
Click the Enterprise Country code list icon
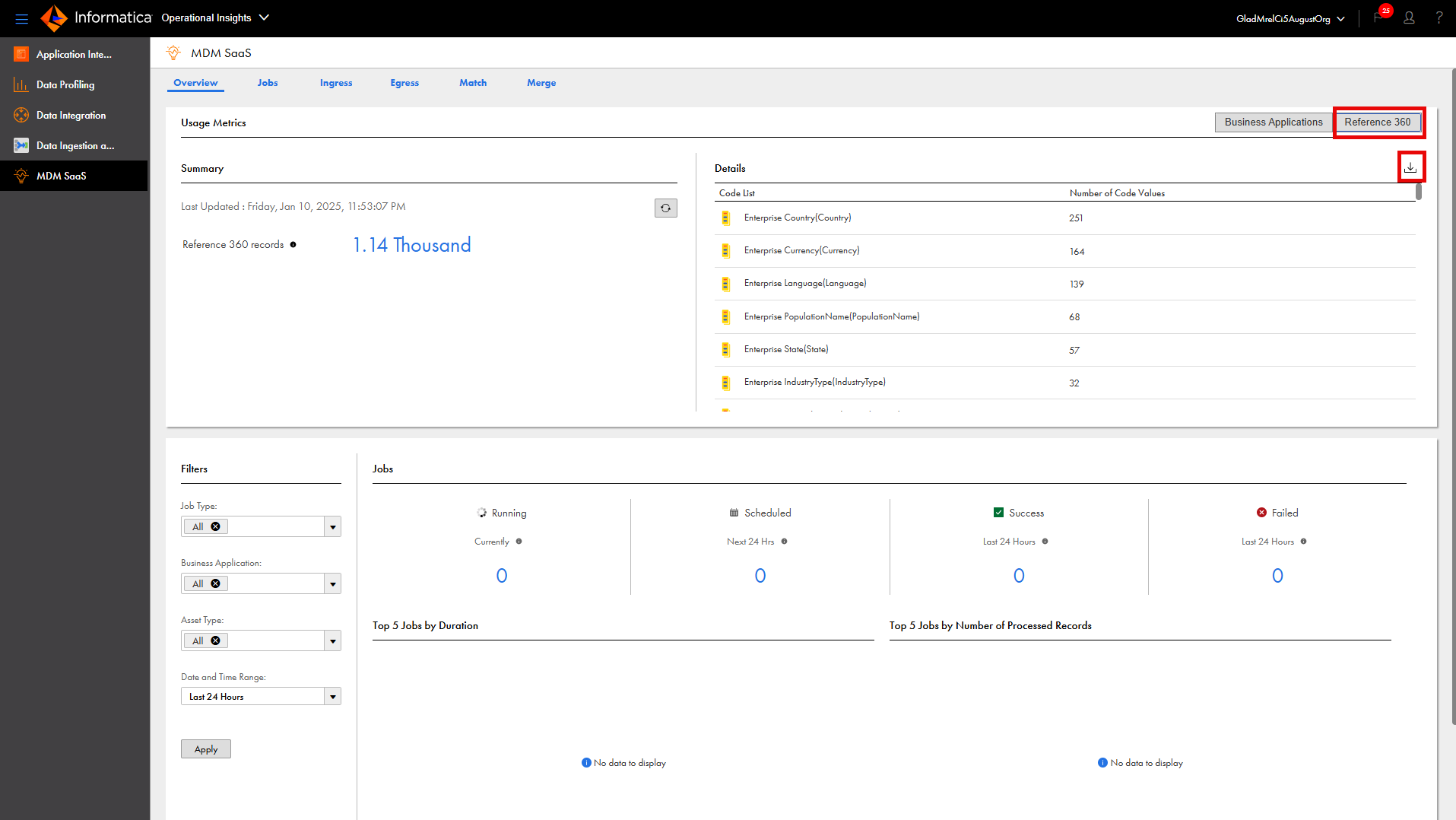click(x=725, y=218)
